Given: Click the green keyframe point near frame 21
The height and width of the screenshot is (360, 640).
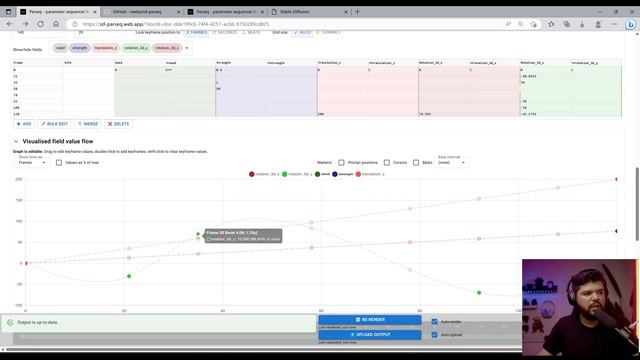Looking at the screenshot, I should point(129,276).
